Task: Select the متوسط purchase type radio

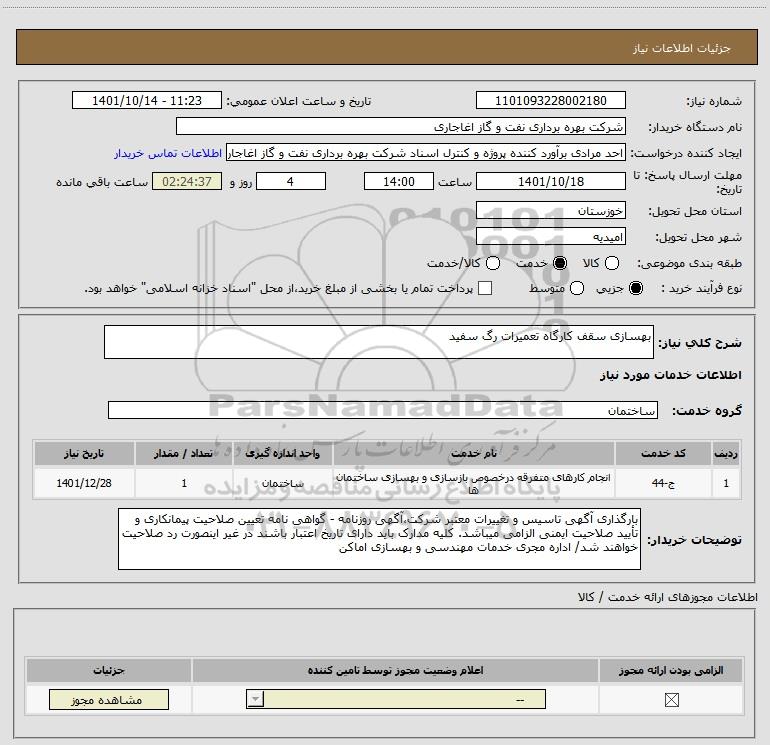Action: [577, 288]
